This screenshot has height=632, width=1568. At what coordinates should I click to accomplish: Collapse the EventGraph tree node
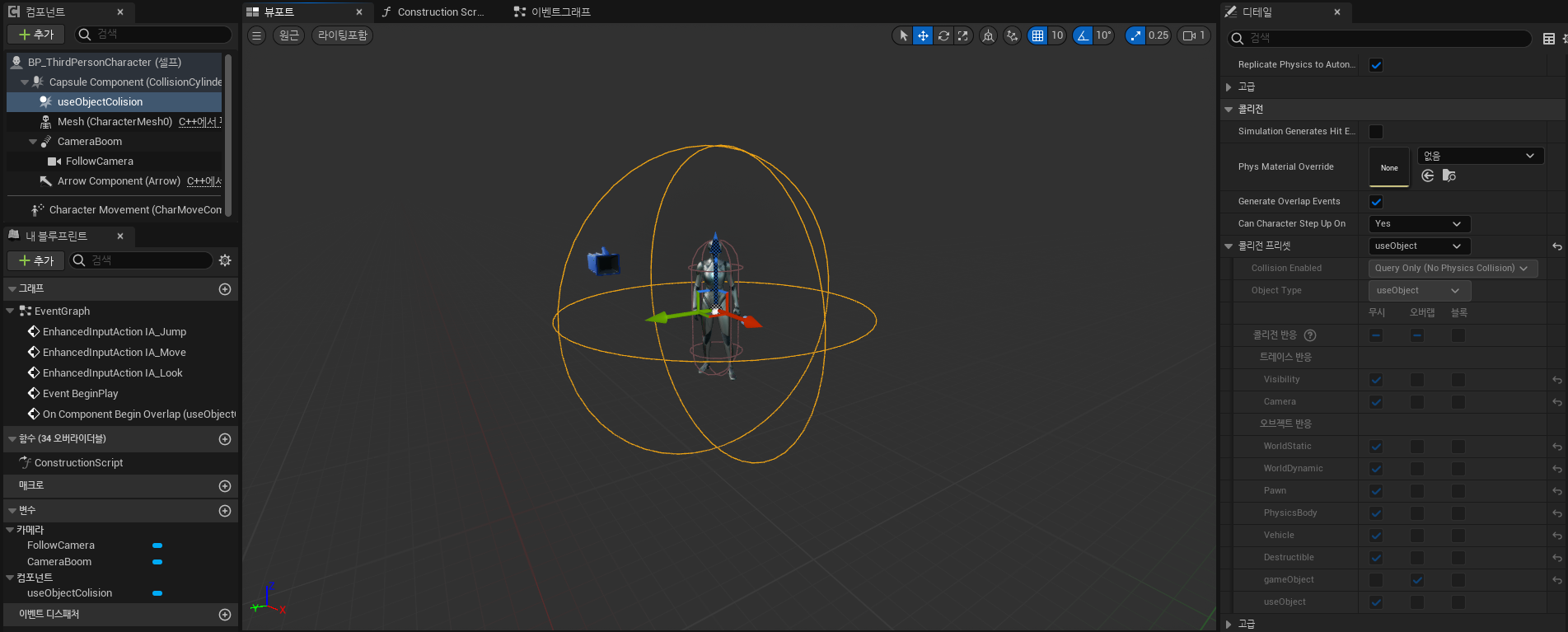click(x=10, y=311)
